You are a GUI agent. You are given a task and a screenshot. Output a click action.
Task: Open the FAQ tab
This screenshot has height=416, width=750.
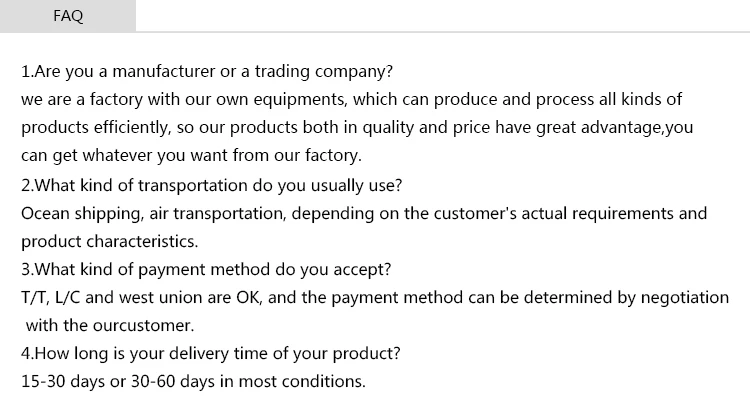pyautogui.click(x=68, y=16)
